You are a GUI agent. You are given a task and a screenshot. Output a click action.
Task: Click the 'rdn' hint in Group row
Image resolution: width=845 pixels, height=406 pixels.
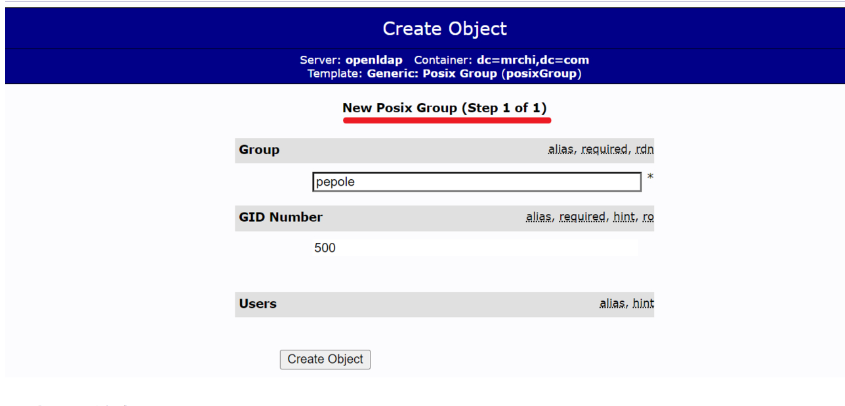(644, 150)
